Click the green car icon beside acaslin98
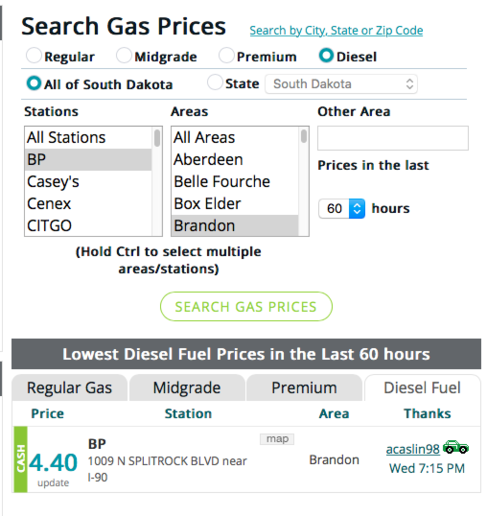487x516 pixels. pyautogui.click(x=456, y=447)
